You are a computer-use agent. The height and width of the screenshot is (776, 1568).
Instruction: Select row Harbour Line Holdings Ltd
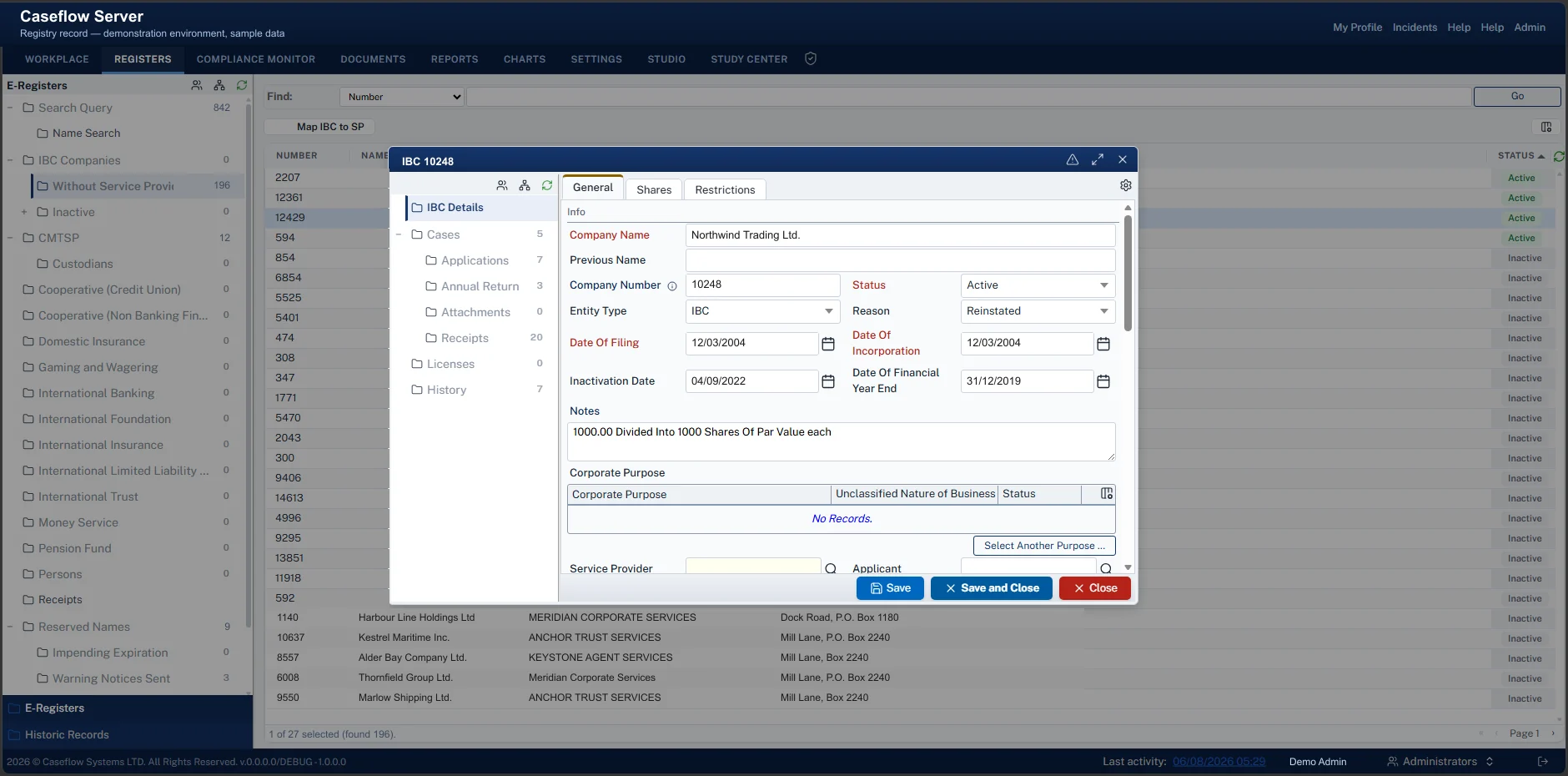tap(910, 617)
